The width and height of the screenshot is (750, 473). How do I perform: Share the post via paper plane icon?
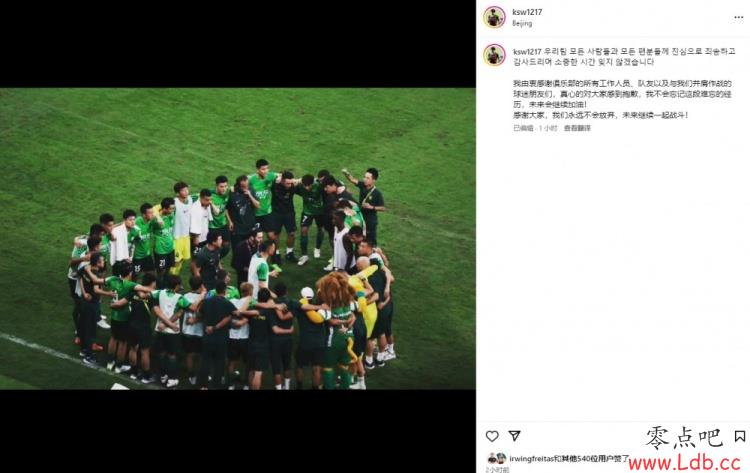pos(514,436)
